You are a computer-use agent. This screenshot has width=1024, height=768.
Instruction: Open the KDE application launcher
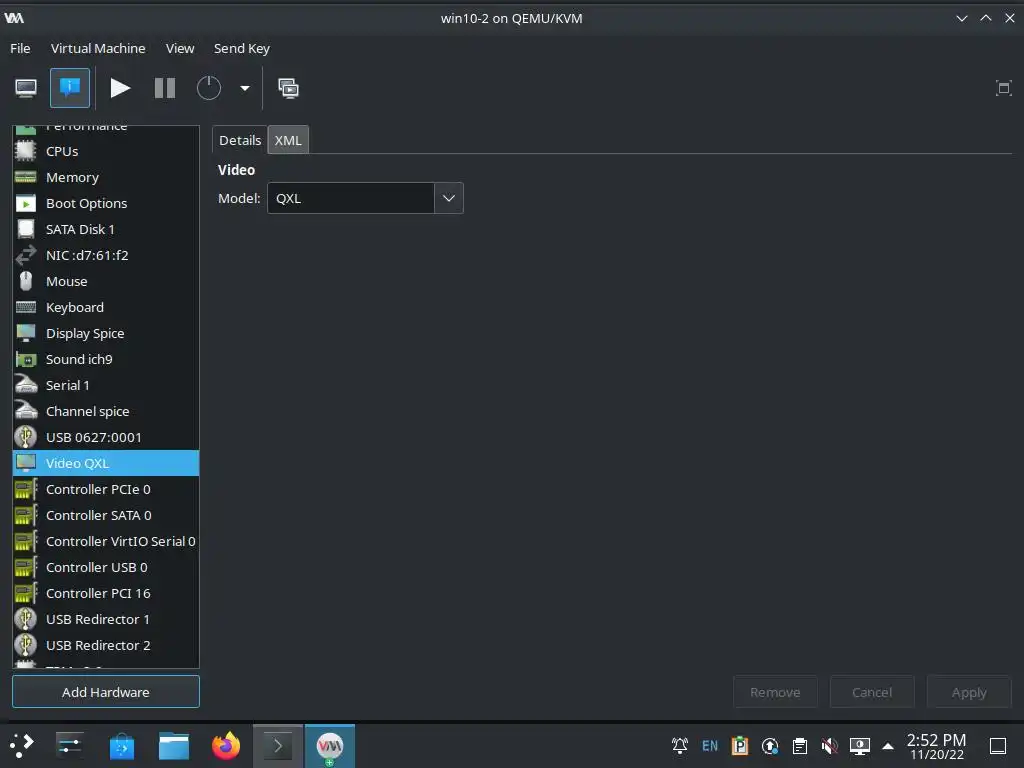[x=22, y=745]
